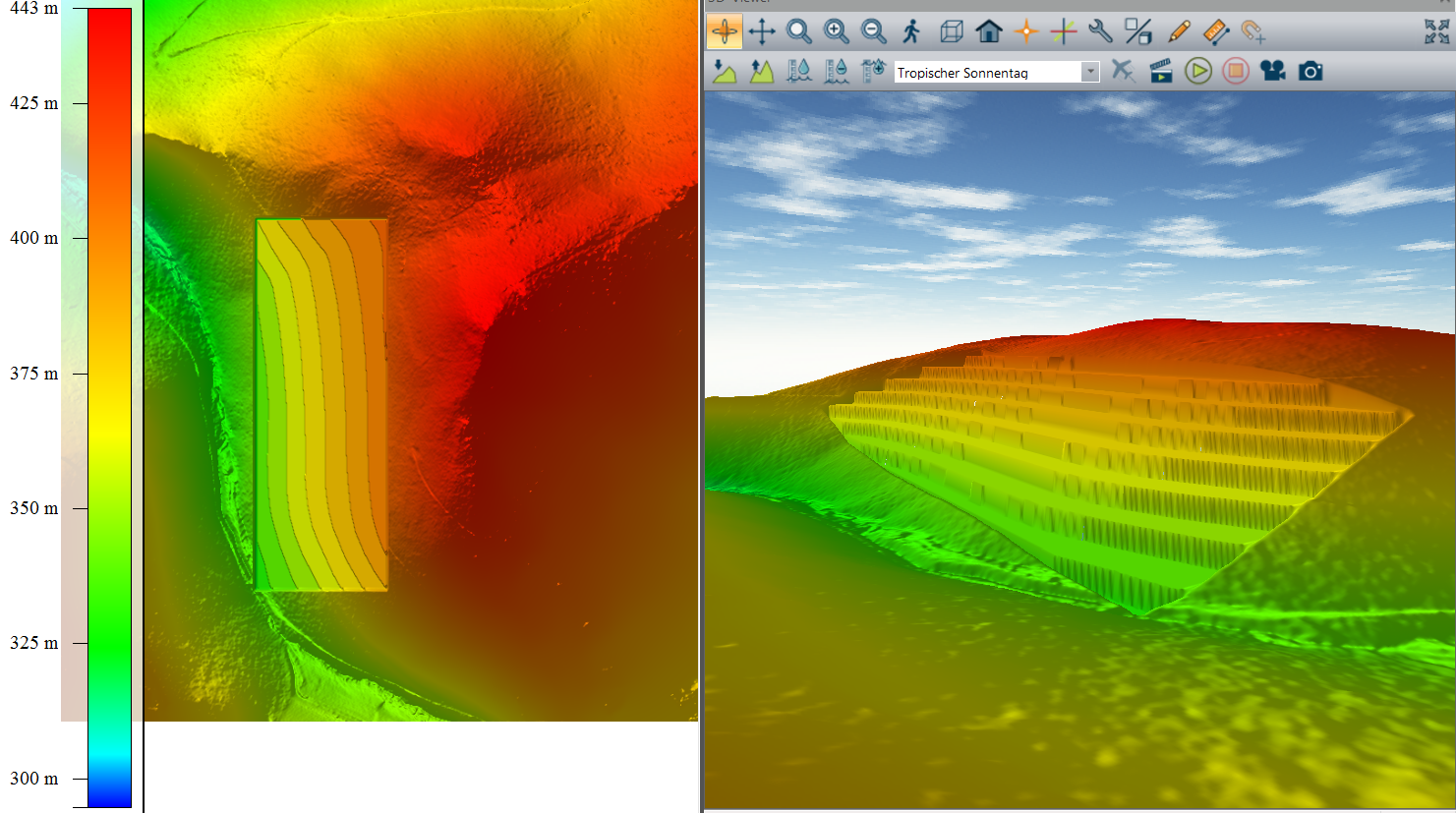Click the clapperboard animation icon
The image size is (1456, 813).
tap(1161, 71)
